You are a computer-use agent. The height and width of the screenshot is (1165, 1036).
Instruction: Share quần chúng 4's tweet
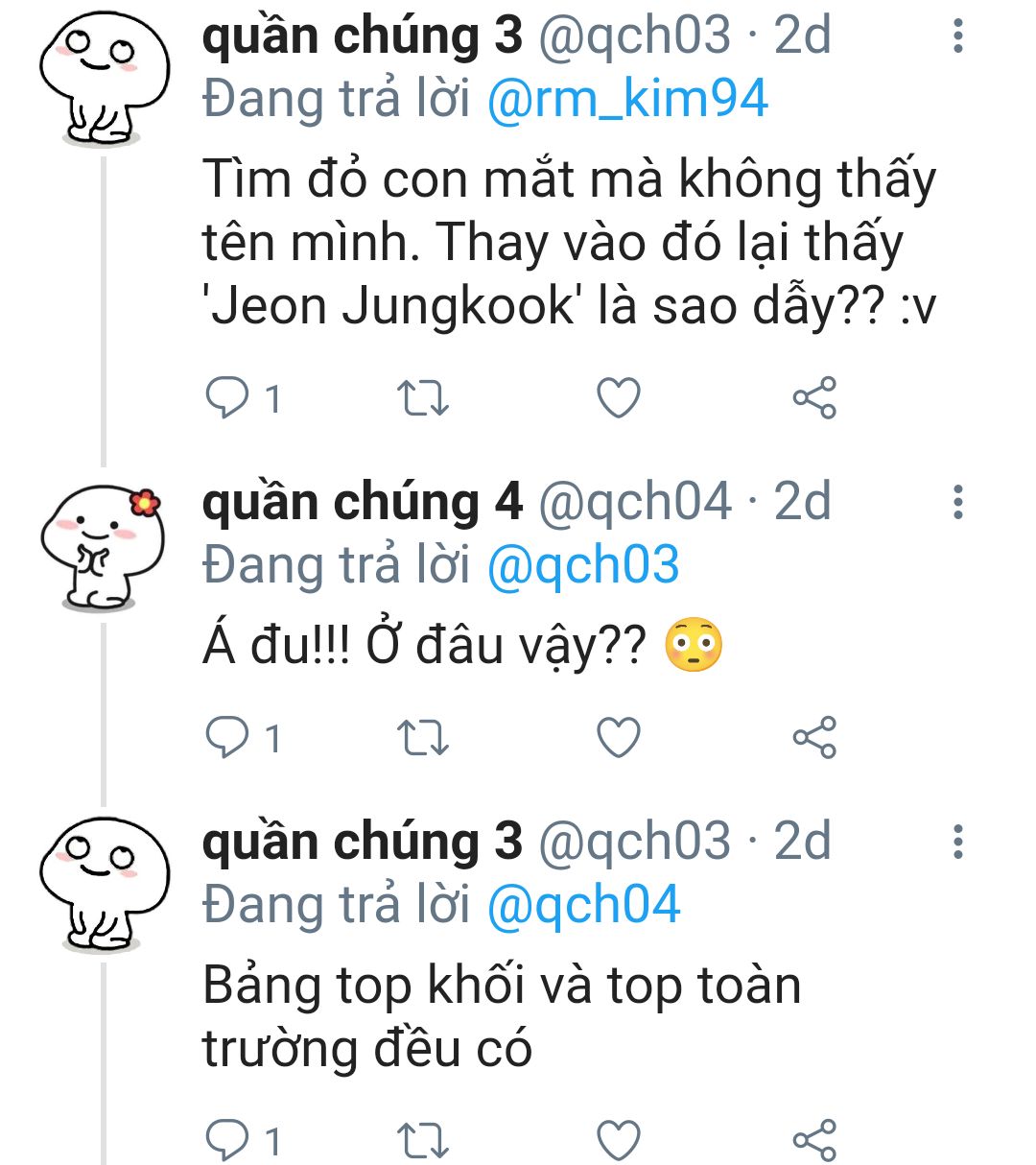(x=814, y=737)
